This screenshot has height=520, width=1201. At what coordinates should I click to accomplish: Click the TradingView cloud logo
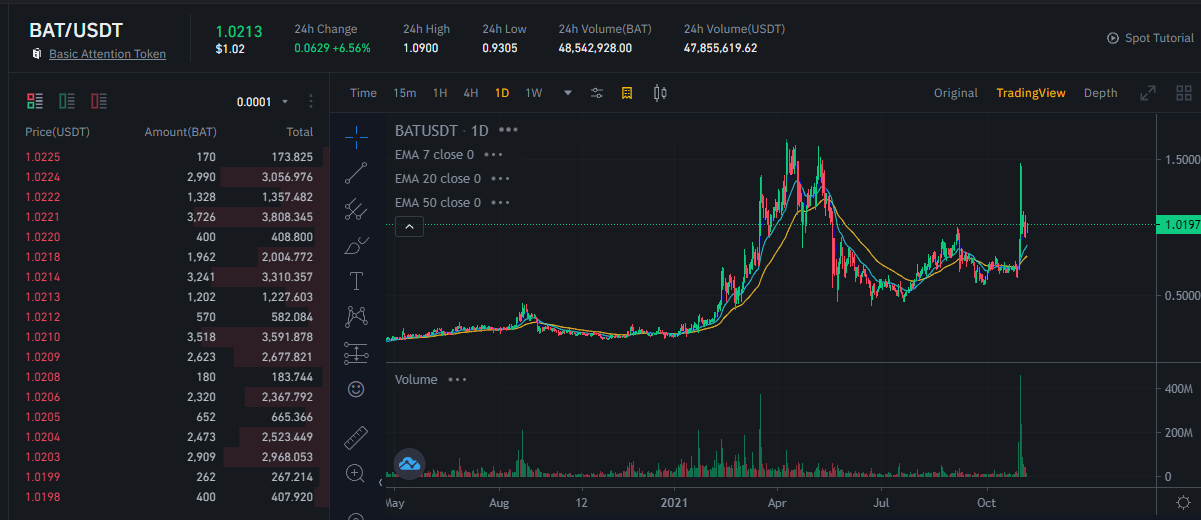pos(409,463)
